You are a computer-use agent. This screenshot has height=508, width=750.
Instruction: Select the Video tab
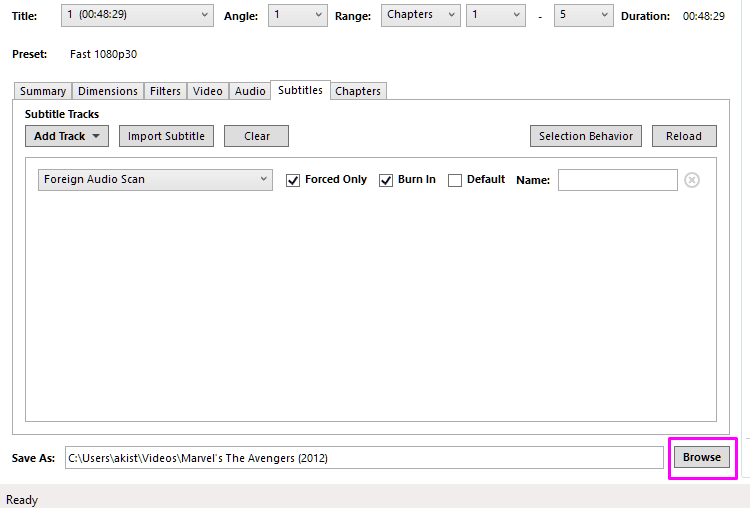tap(208, 91)
